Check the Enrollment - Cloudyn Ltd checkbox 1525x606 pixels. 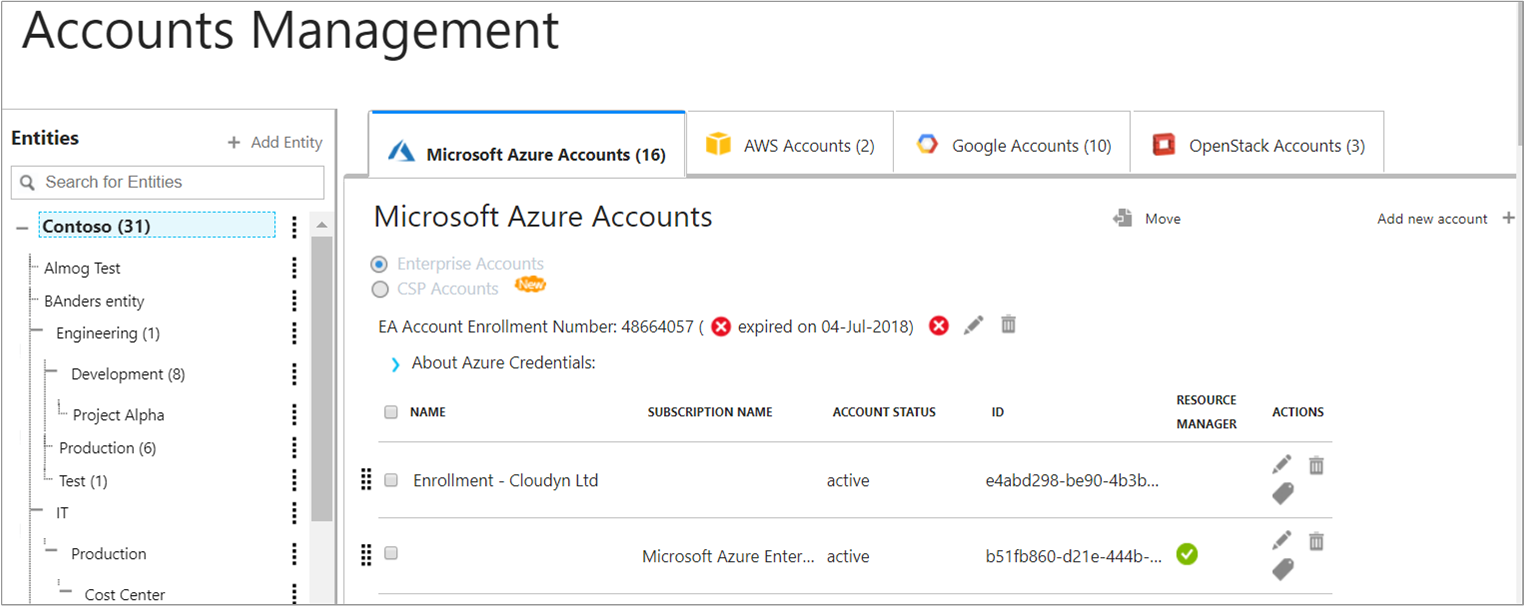391,479
